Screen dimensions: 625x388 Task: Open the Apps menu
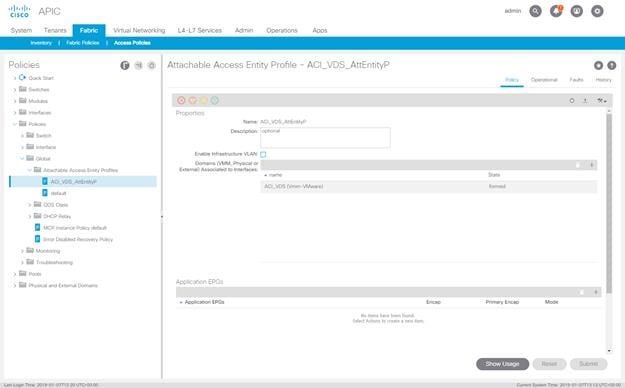click(320, 30)
